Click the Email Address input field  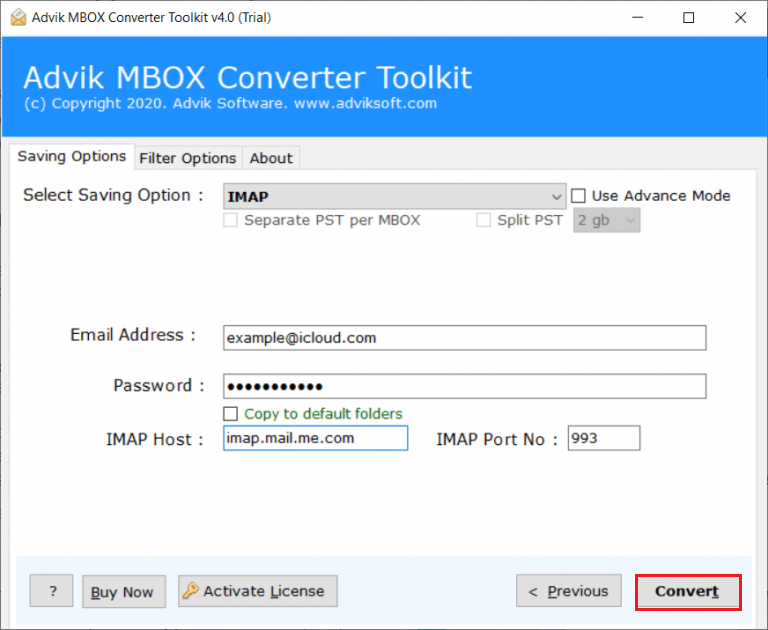coord(464,338)
